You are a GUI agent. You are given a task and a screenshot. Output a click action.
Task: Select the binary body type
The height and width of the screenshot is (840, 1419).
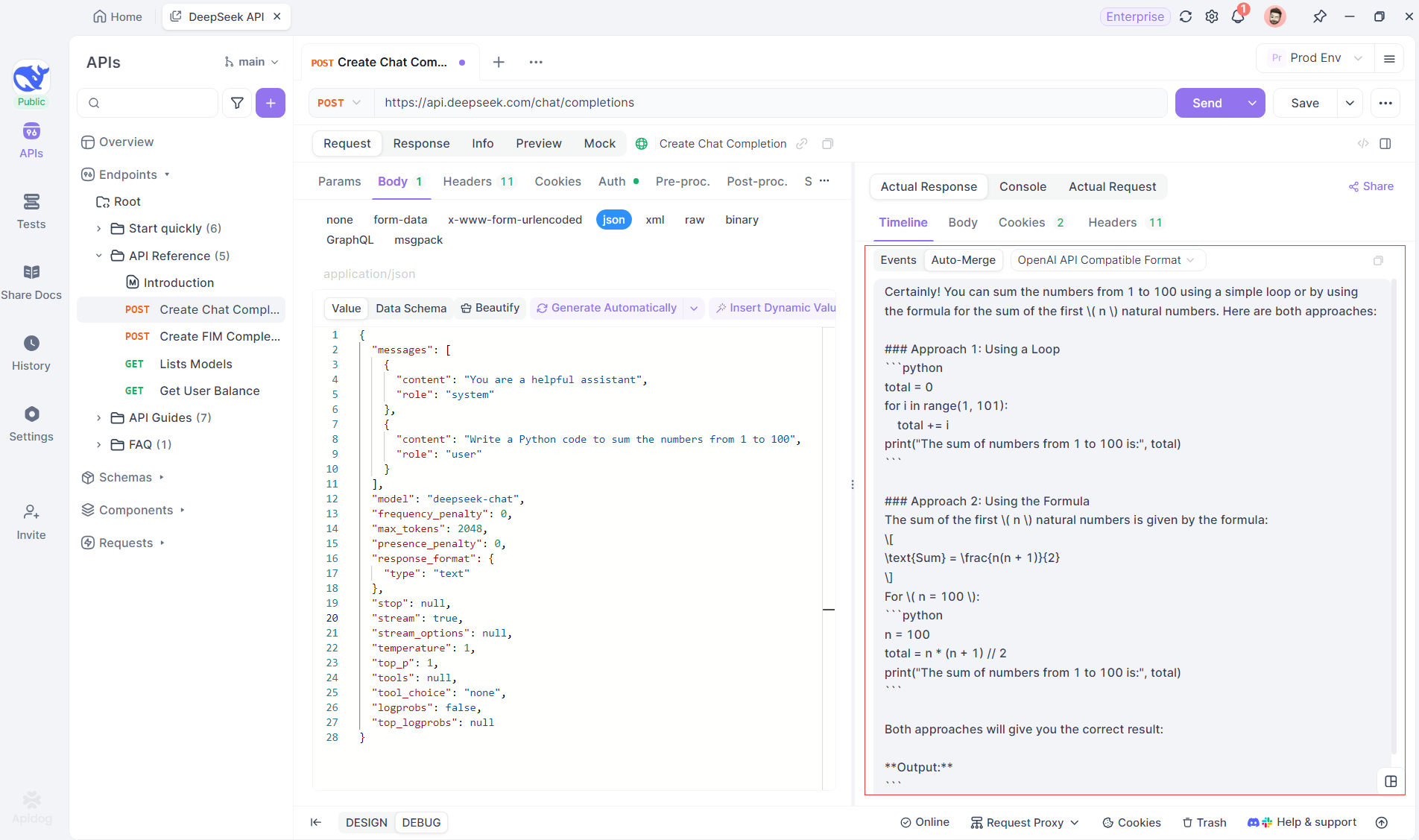(742, 220)
